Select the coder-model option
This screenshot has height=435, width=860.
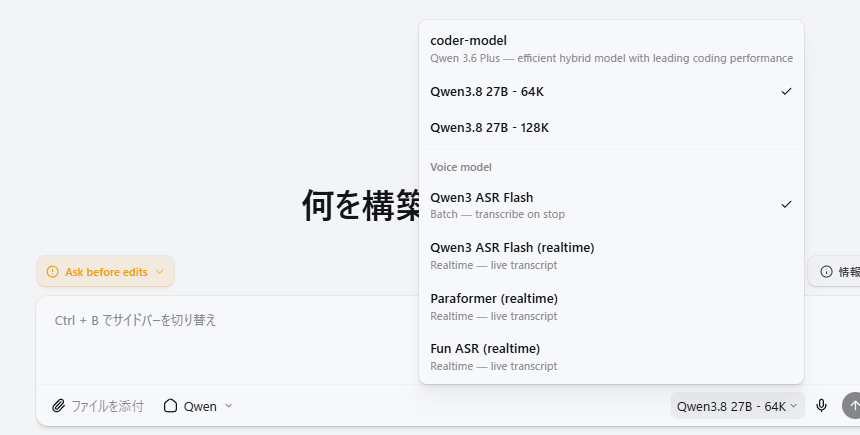coord(611,49)
